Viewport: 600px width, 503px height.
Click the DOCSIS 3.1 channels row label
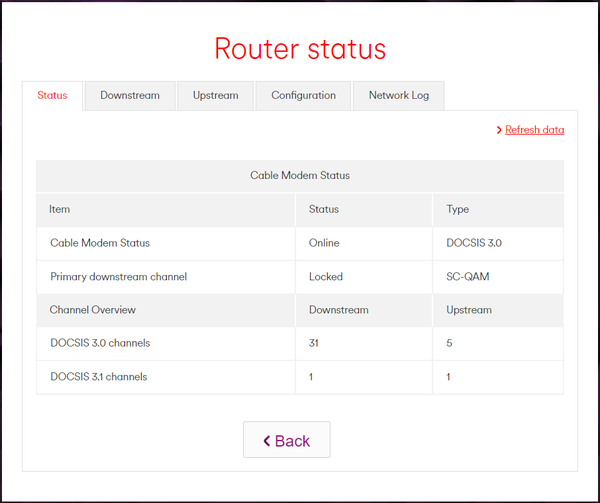click(99, 377)
